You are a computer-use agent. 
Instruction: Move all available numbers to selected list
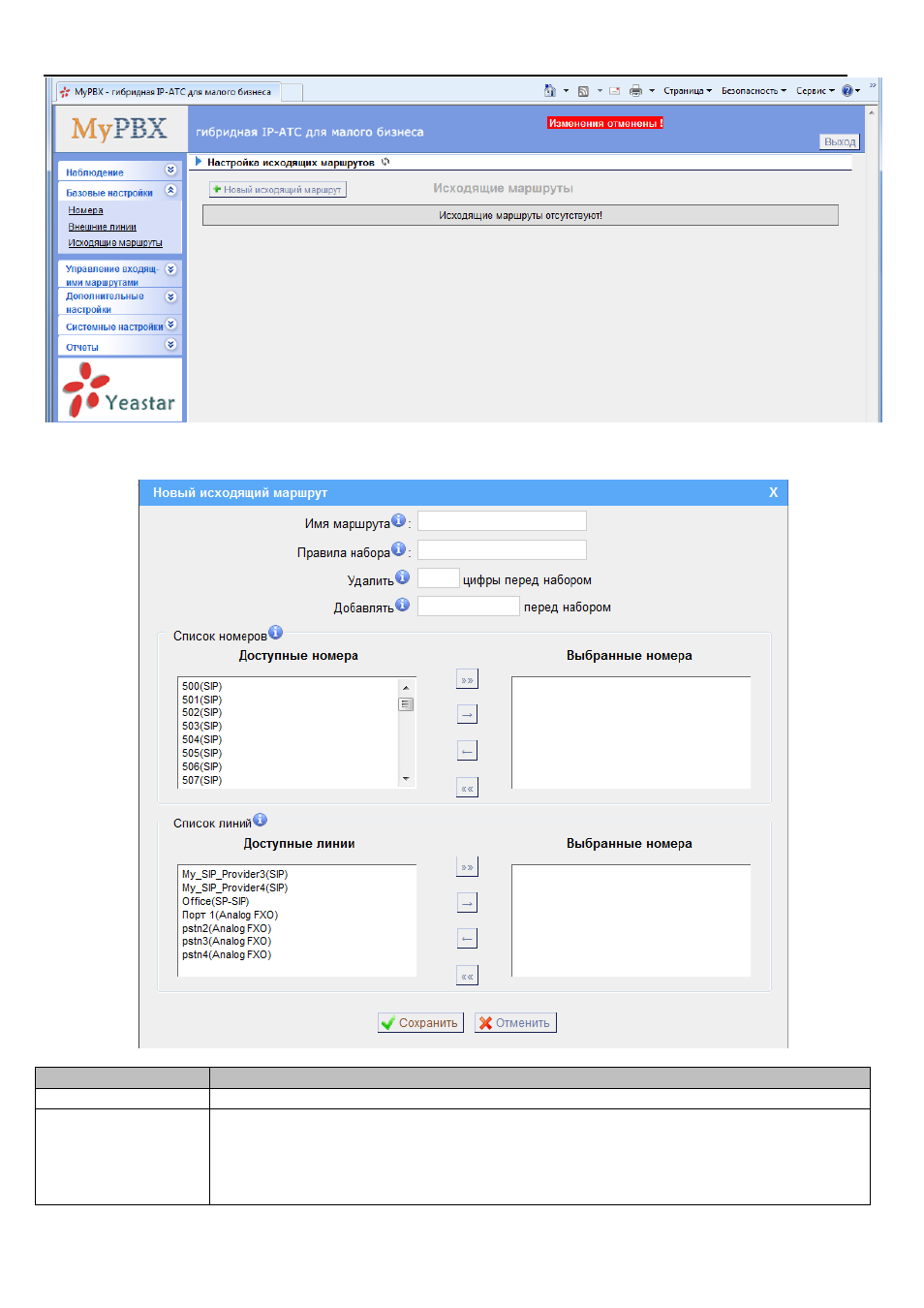467,679
